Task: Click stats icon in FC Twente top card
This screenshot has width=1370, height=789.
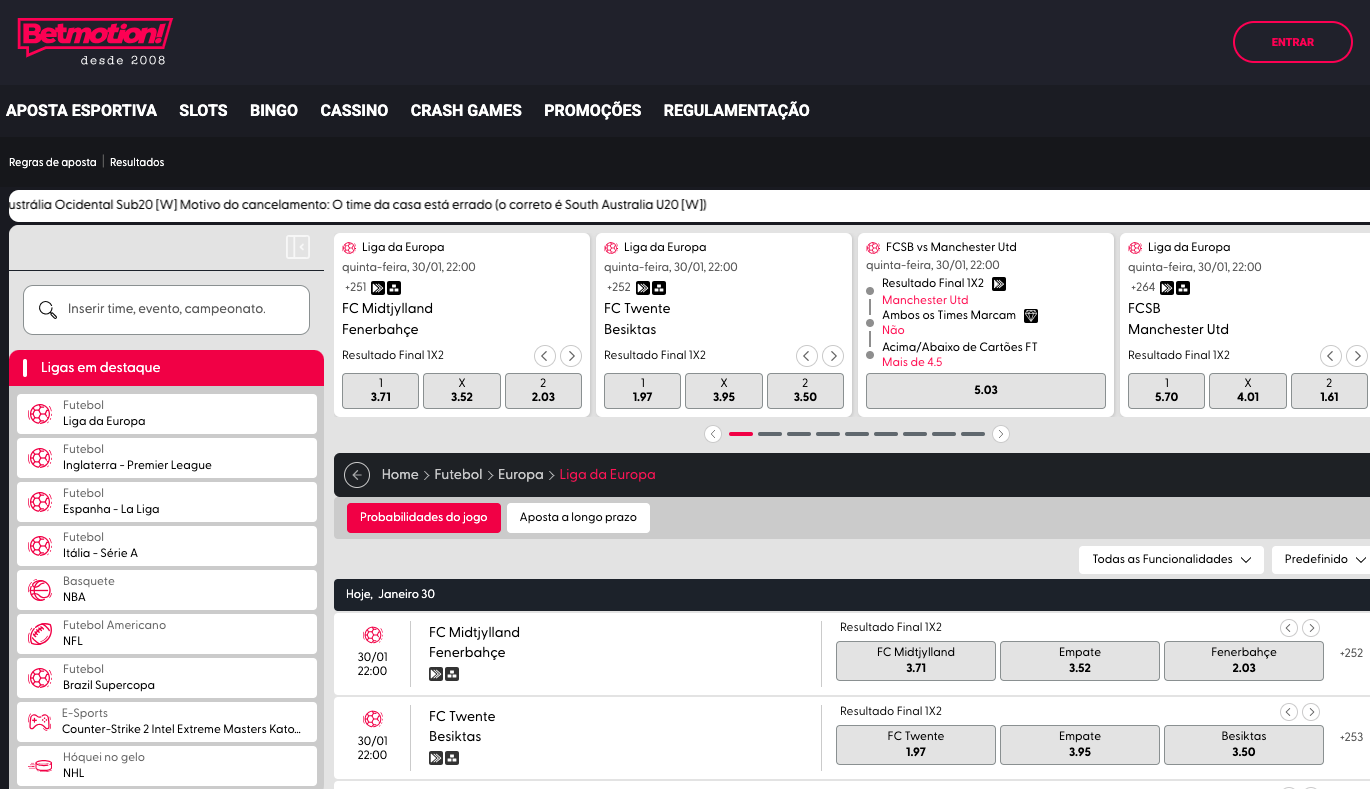Action: [659, 288]
